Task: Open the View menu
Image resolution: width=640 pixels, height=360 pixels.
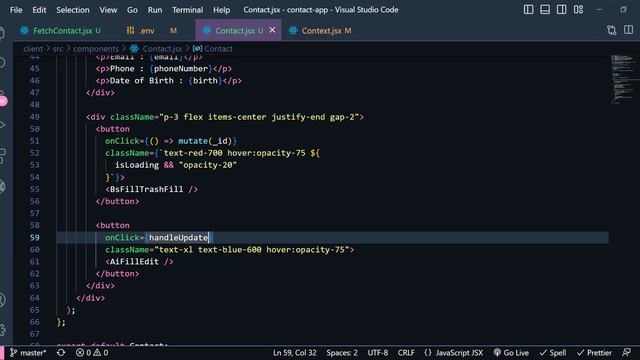Action: click(108, 10)
